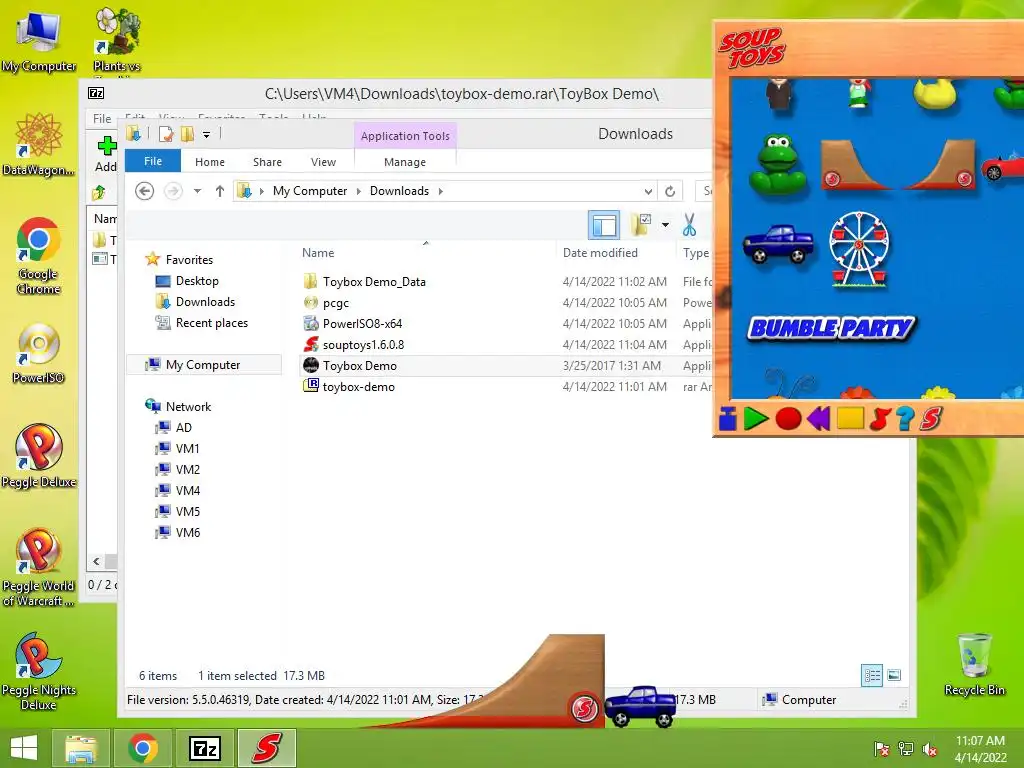Refresh the Downloads folder view

tap(669, 191)
